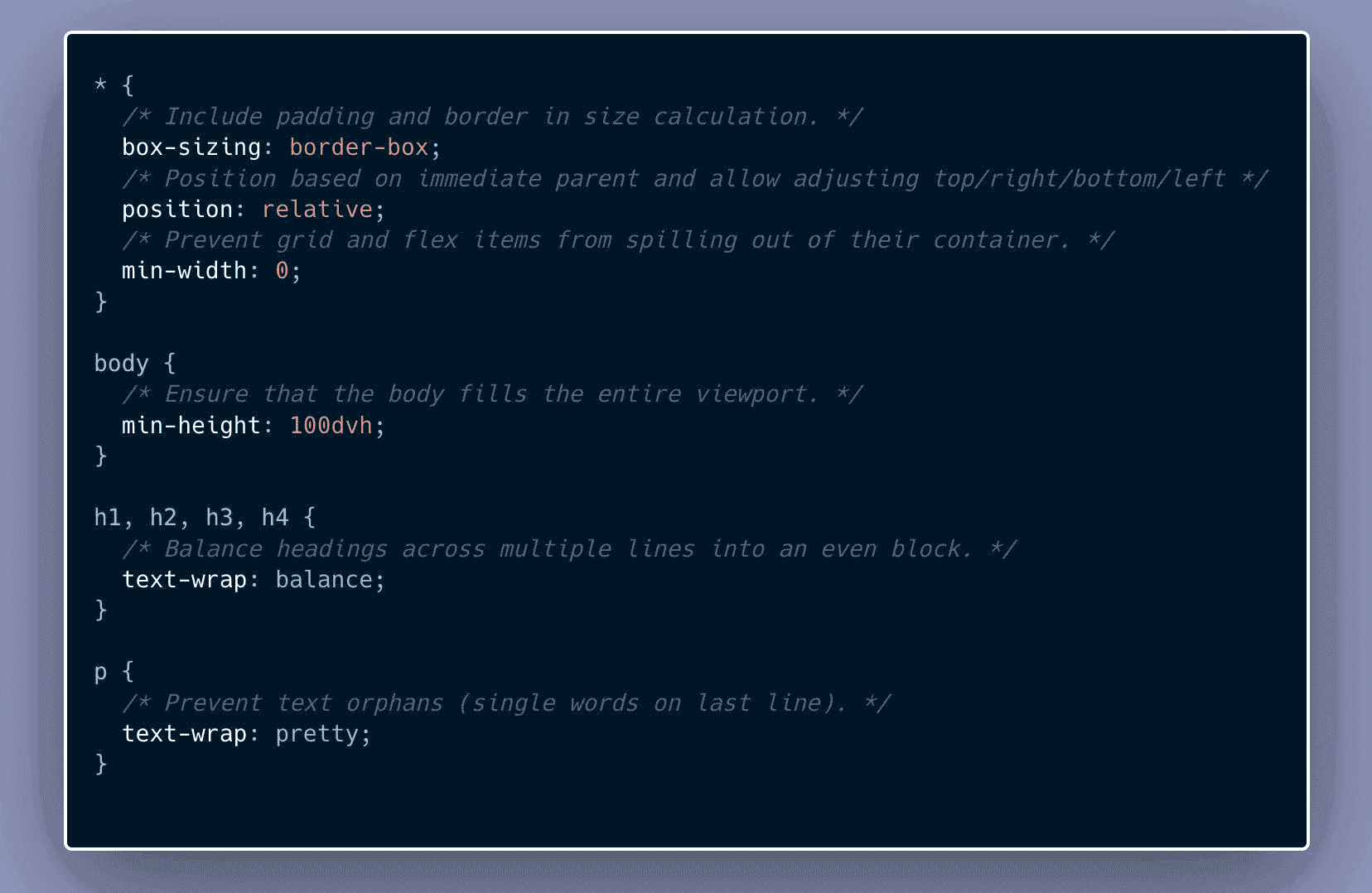Click the h4 selector
This screenshot has height=893, width=1372.
coord(275,518)
